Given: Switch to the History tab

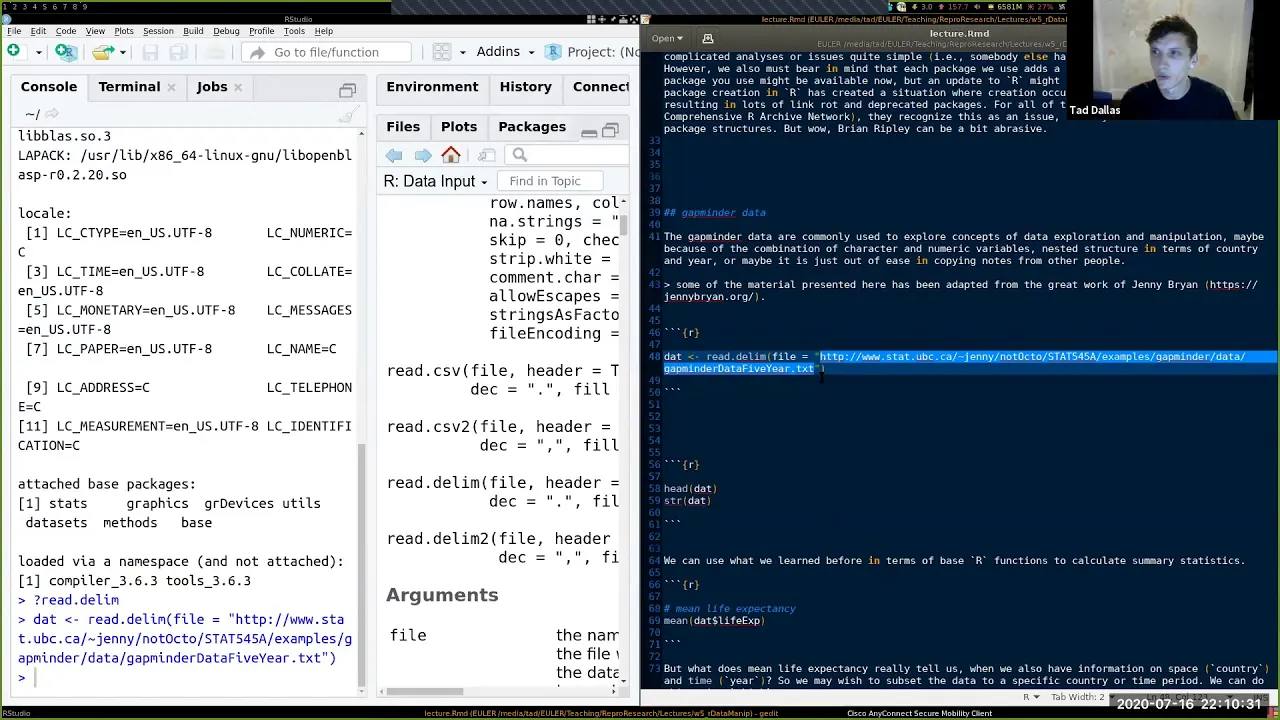Looking at the screenshot, I should (x=525, y=87).
